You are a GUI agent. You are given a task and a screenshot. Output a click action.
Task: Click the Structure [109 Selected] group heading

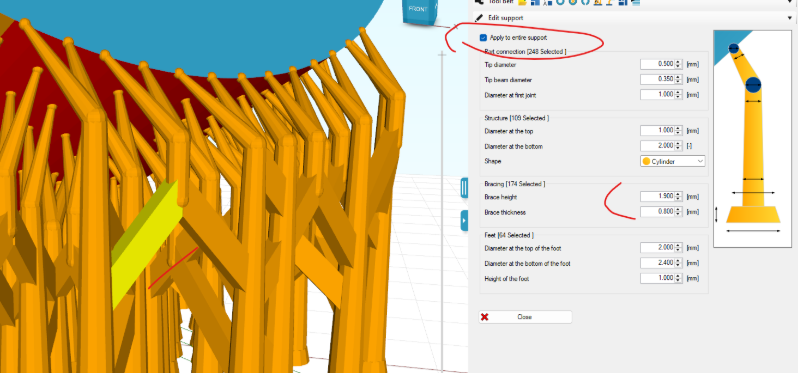(517, 118)
